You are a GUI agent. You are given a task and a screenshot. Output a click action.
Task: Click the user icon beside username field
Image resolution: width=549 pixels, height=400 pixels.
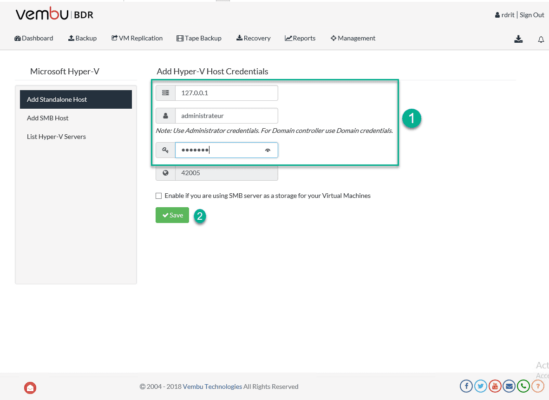pyautogui.click(x=166, y=116)
